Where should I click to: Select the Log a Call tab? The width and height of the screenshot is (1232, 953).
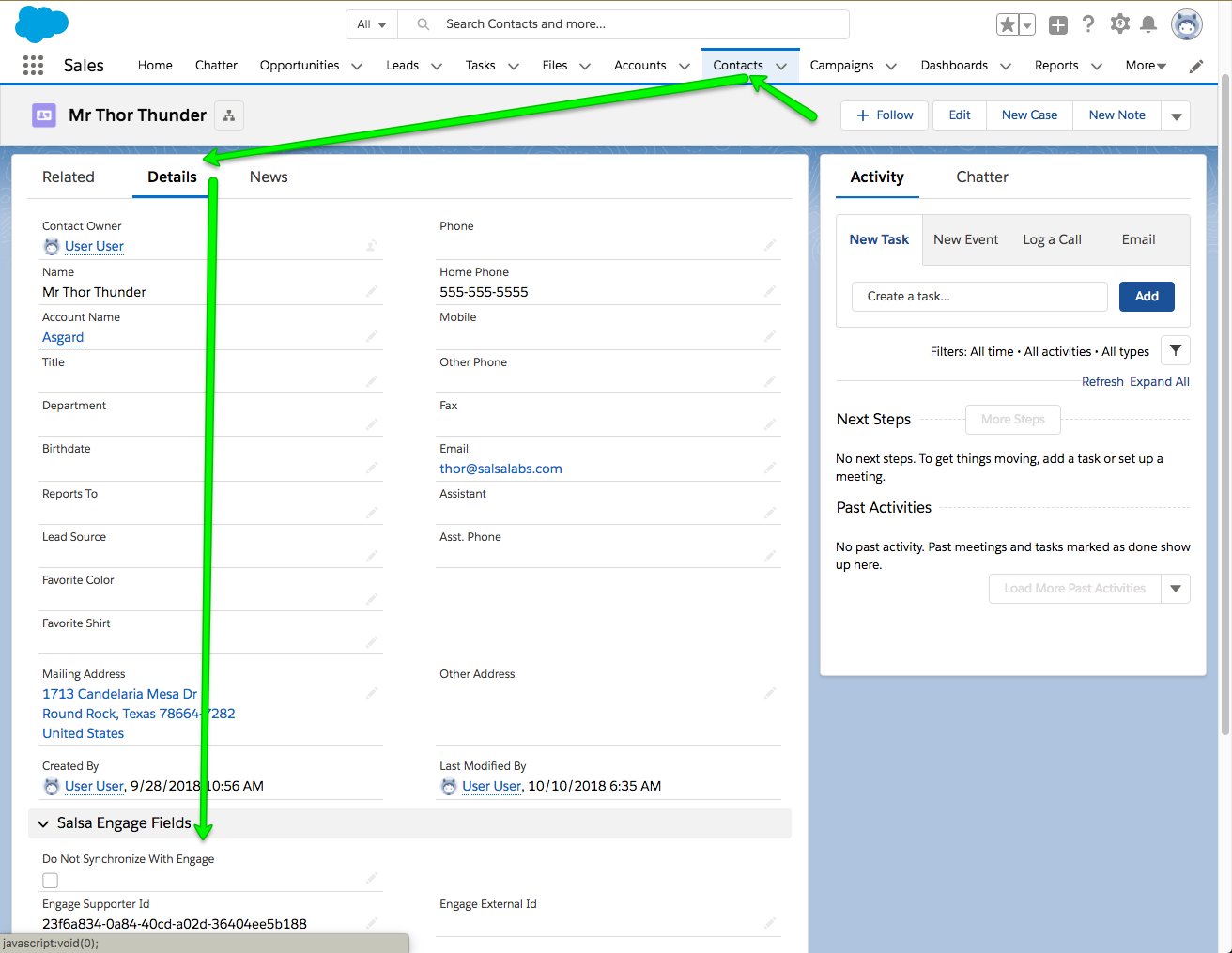[x=1052, y=239]
